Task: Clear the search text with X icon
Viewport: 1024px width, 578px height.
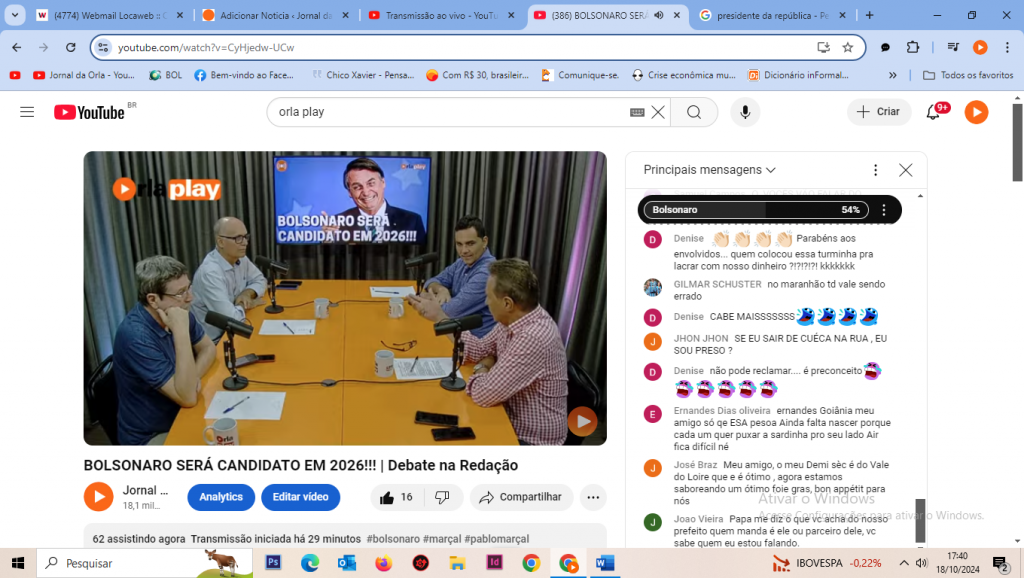Action: [x=658, y=112]
